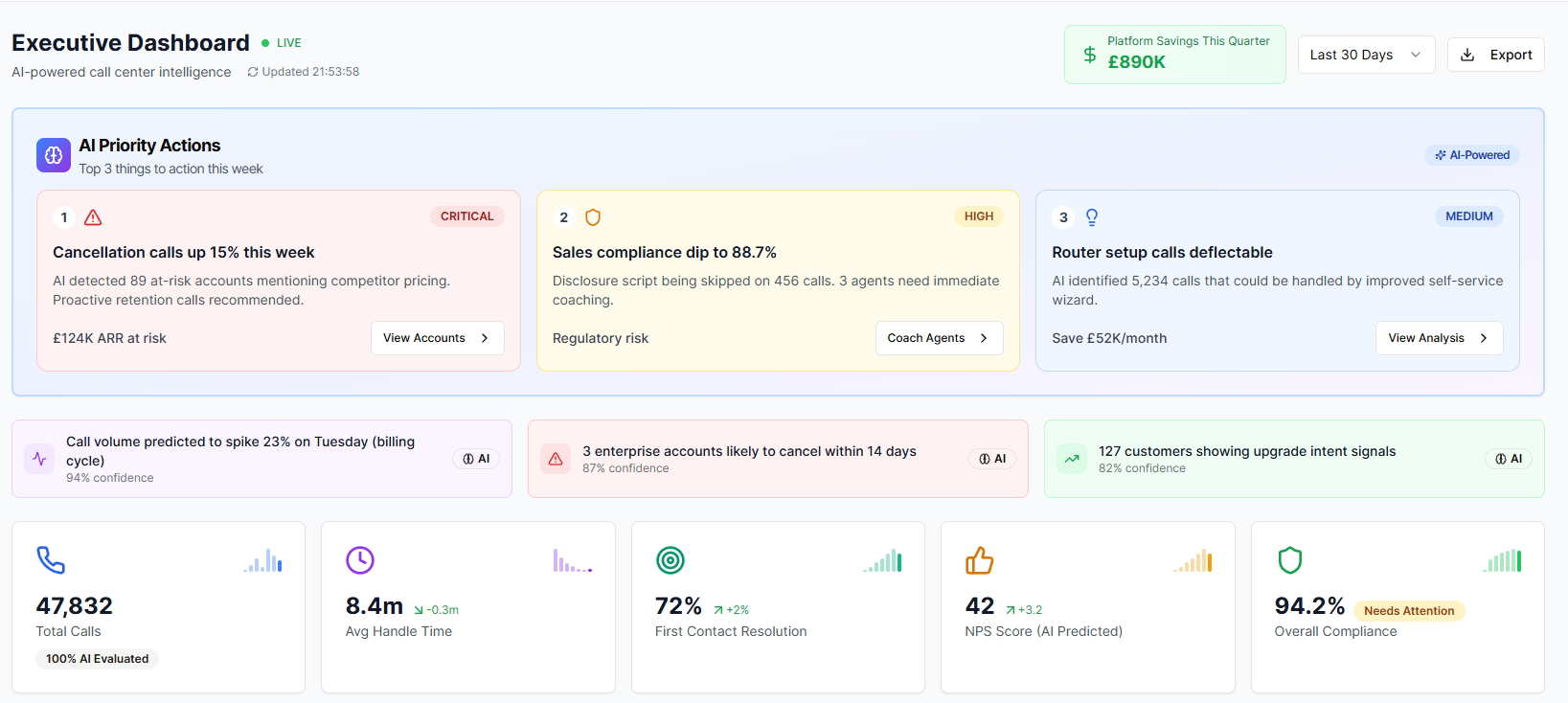The height and width of the screenshot is (703, 1568).
Task: Click the Export button
Action: (1495, 55)
